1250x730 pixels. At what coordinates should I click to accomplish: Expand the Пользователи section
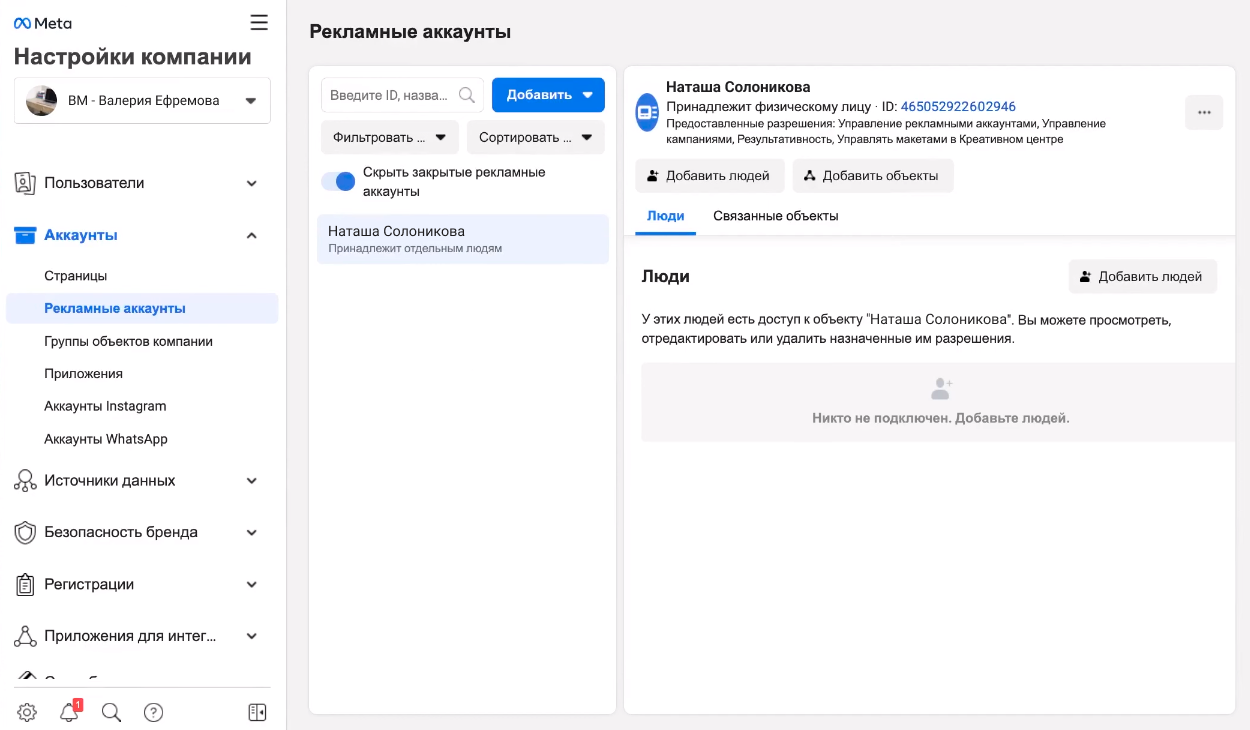coord(252,183)
